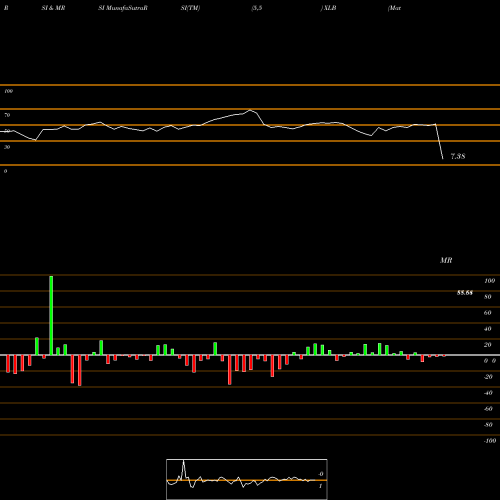Click the MR axis label -60
The image size is (500, 500).
pos(488,409)
